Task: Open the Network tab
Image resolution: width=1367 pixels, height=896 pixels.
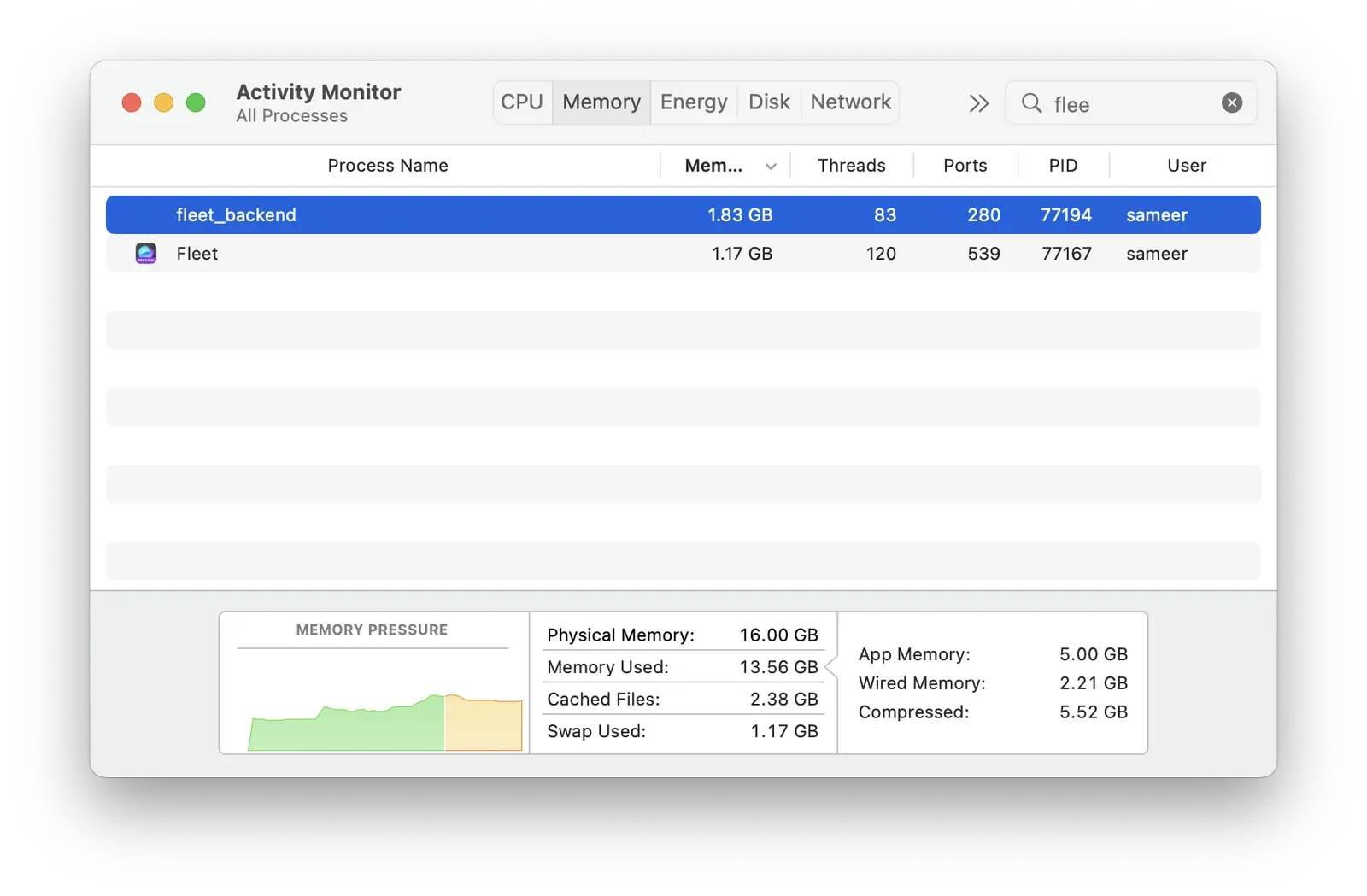Action: (x=850, y=102)
